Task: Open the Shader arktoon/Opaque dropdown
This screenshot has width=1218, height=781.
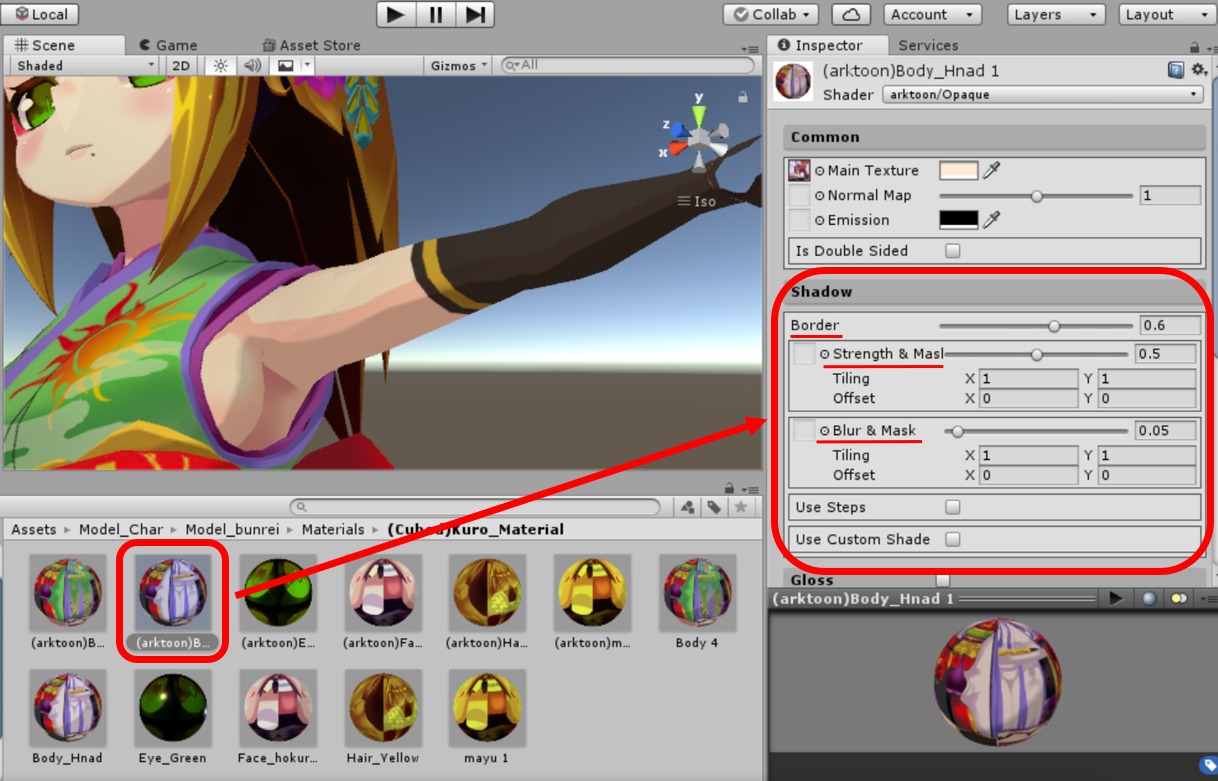Action: click(x=1042, y=95)
